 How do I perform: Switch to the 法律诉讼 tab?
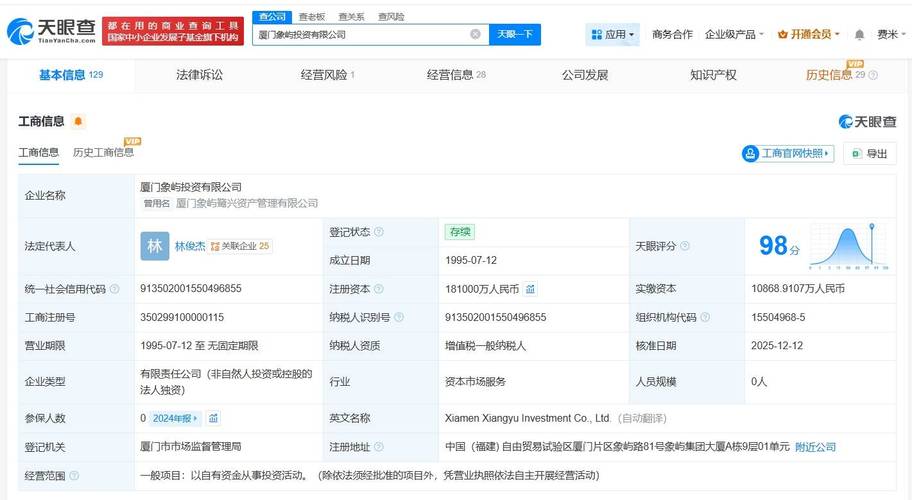coord(199,75)
